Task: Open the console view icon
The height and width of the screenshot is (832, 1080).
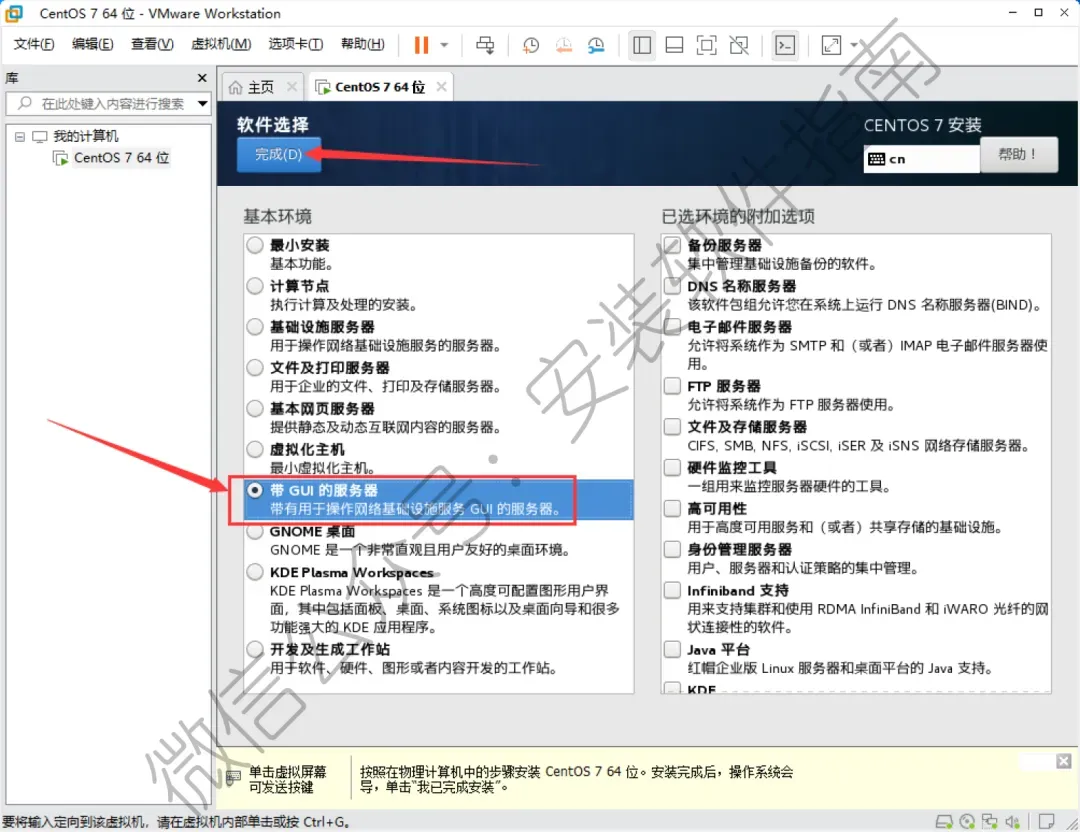Action: pos(785,45)
